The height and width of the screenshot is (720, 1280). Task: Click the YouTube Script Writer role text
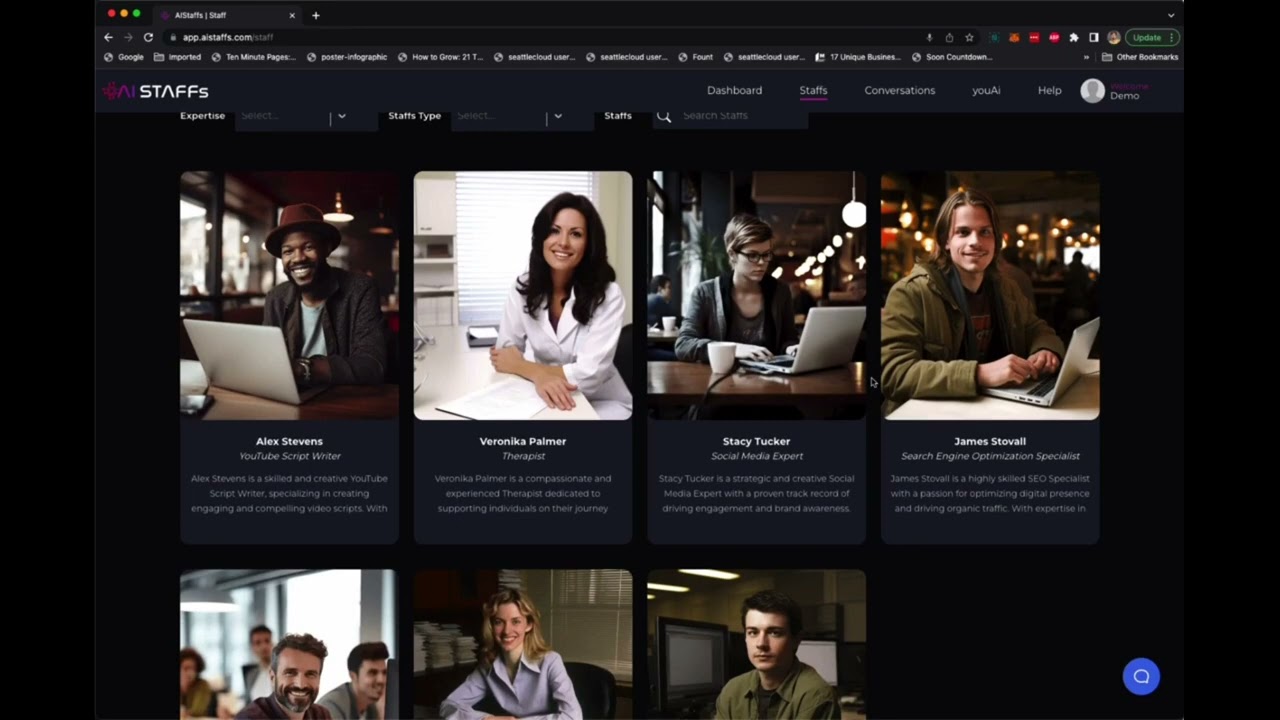point(289,456)
